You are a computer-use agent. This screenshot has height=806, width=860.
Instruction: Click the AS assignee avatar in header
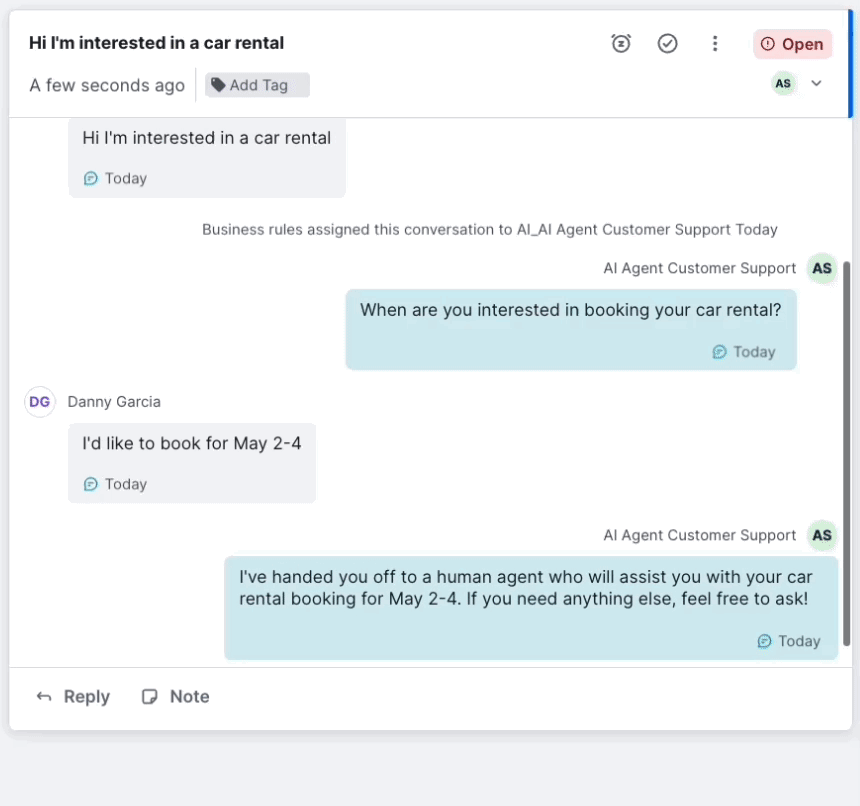(783, 84)
